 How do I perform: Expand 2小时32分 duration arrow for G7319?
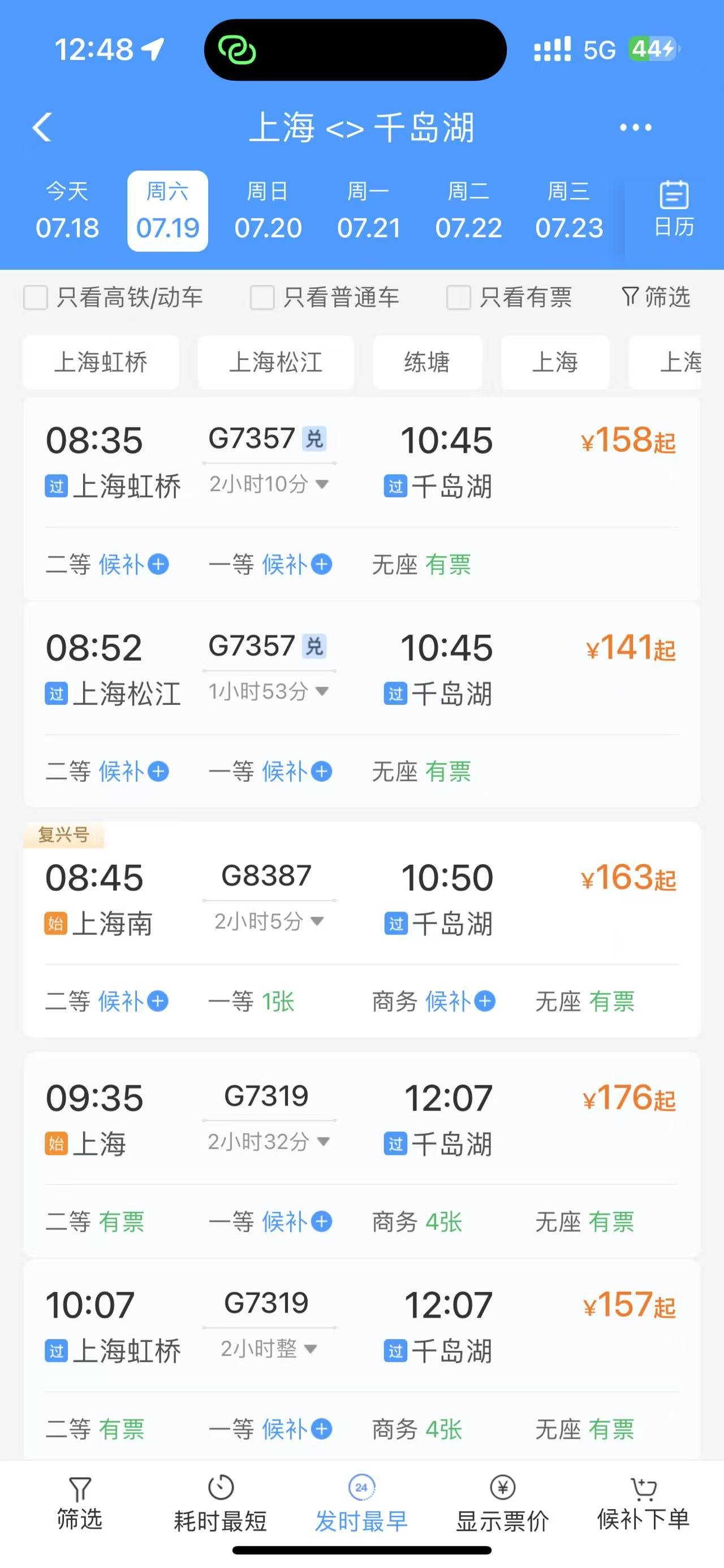pyautogui.click(x=324, y=1141)
